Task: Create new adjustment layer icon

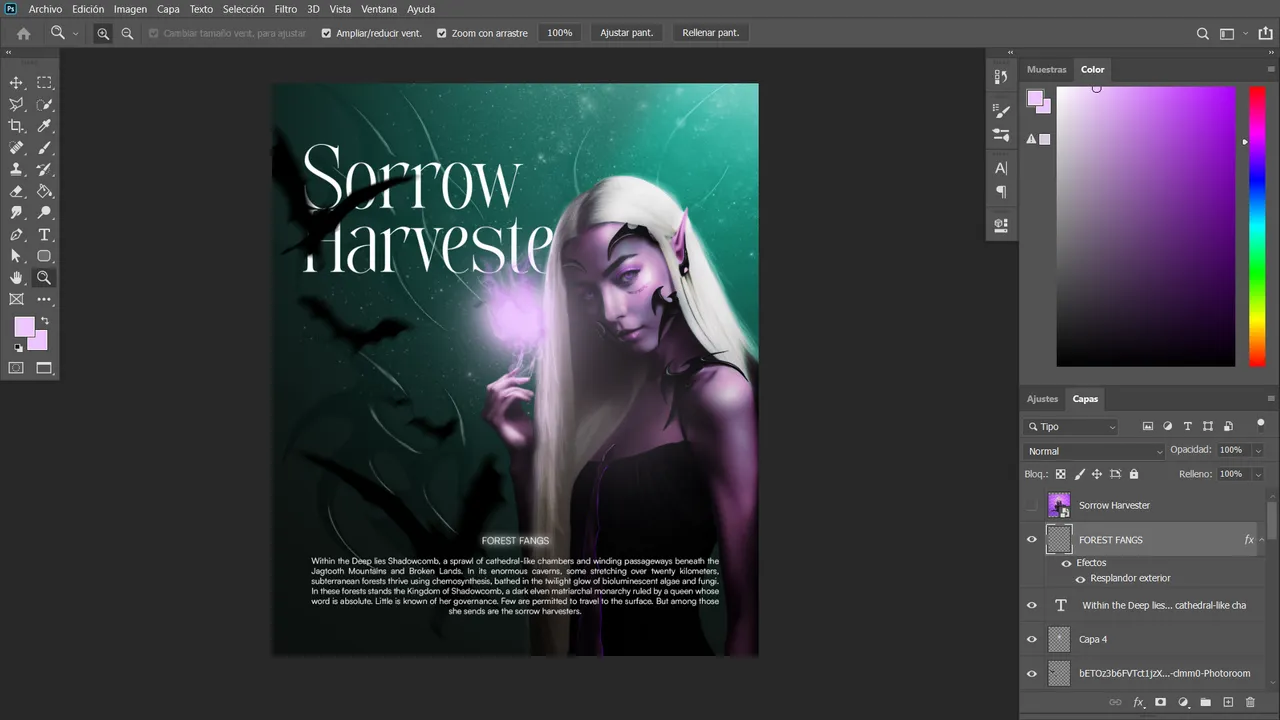Action: (1183, 703)
